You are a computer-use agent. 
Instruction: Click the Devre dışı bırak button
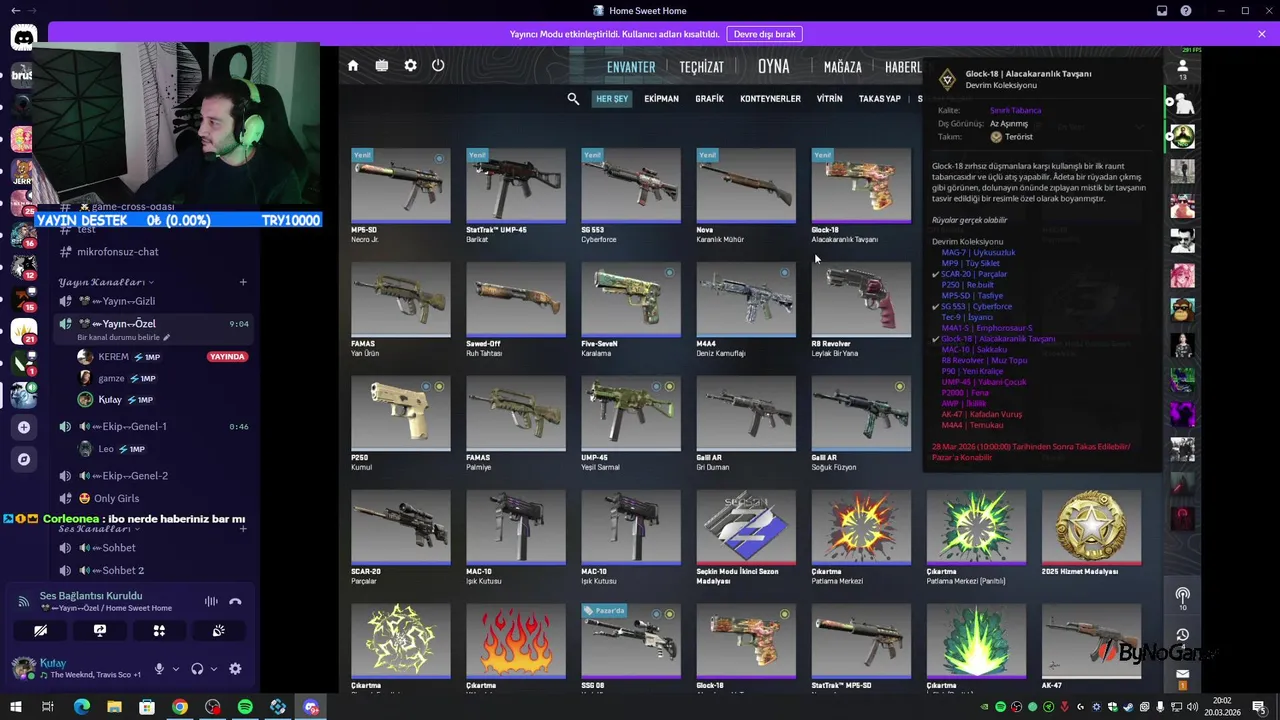point(765,34)
